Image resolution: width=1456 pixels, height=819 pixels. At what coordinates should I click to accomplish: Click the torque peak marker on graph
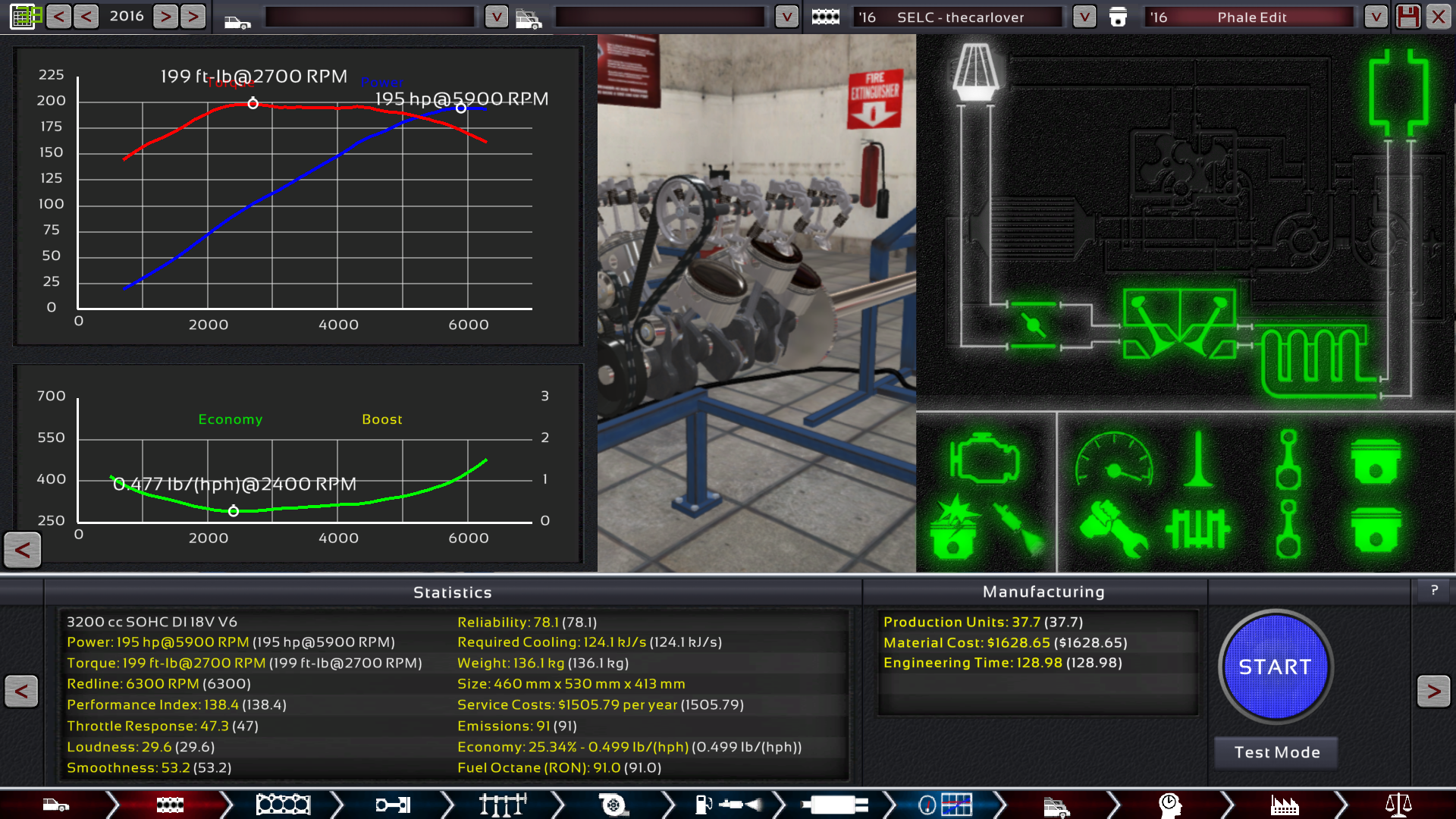pyautogui.click(x=253, y=103)
